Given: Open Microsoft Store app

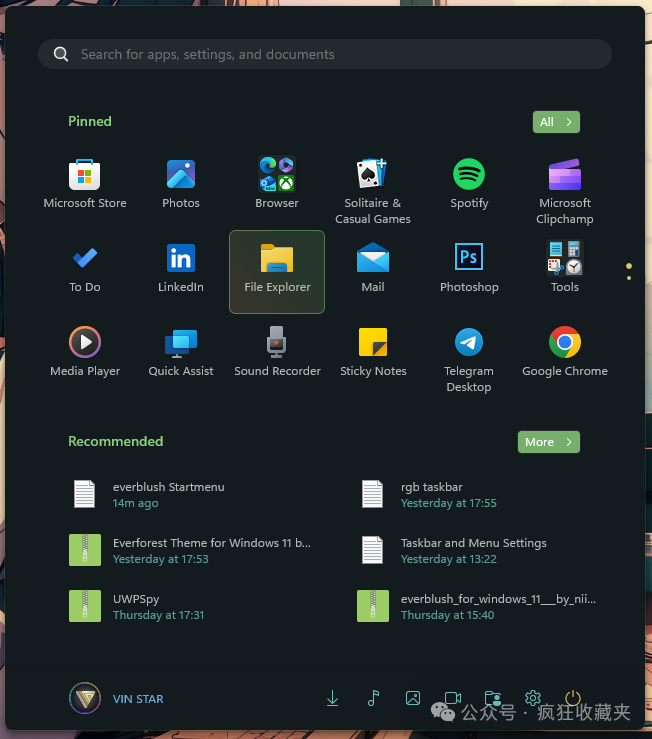Looking at the screenshot, I should pos(85,185).
